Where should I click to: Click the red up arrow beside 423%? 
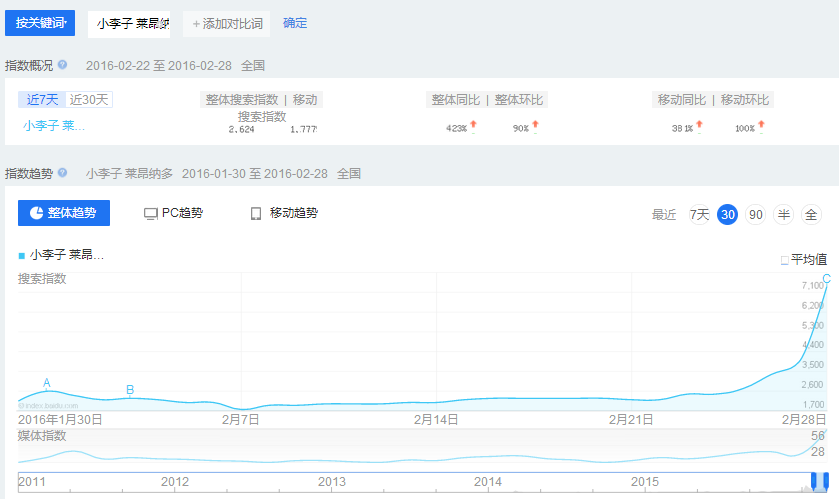point(474,126)
